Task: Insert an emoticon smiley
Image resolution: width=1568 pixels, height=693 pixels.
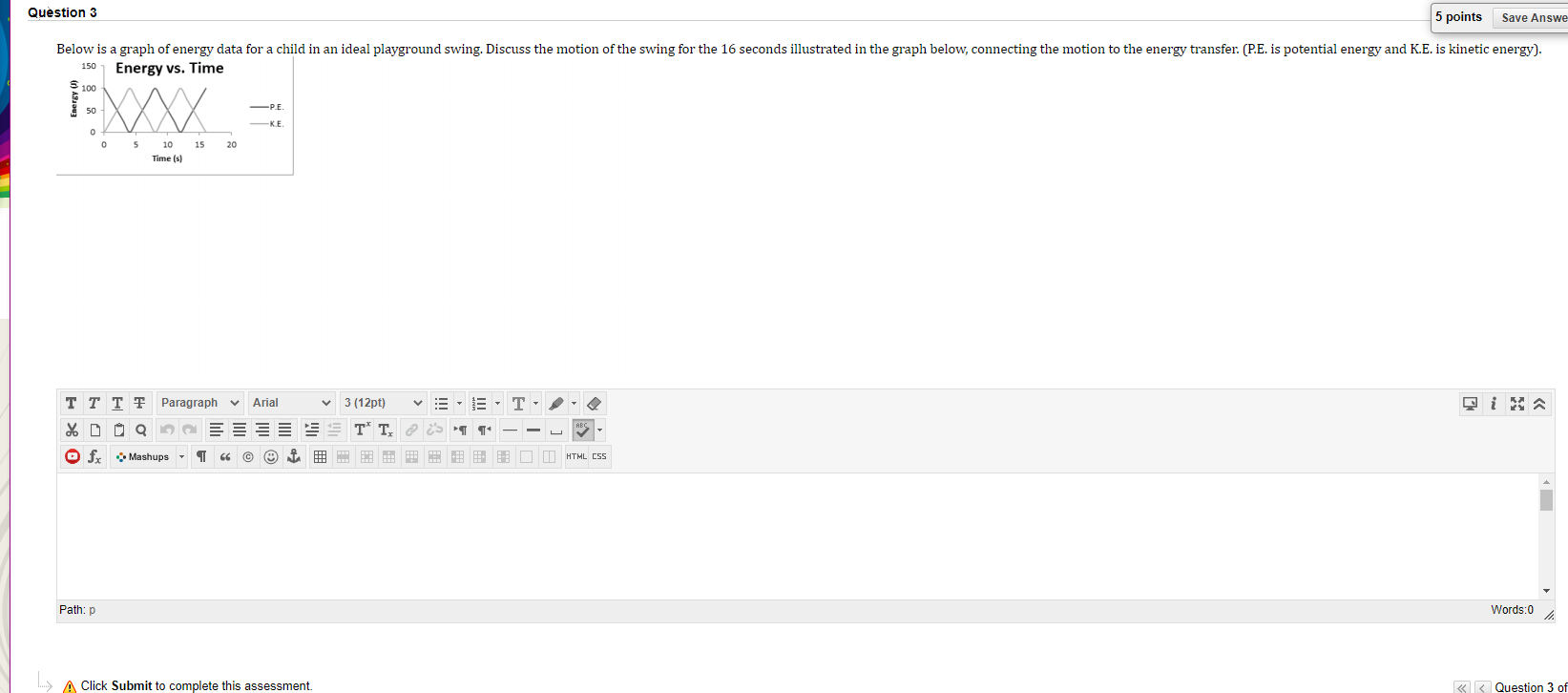Action: pos(271,456)
